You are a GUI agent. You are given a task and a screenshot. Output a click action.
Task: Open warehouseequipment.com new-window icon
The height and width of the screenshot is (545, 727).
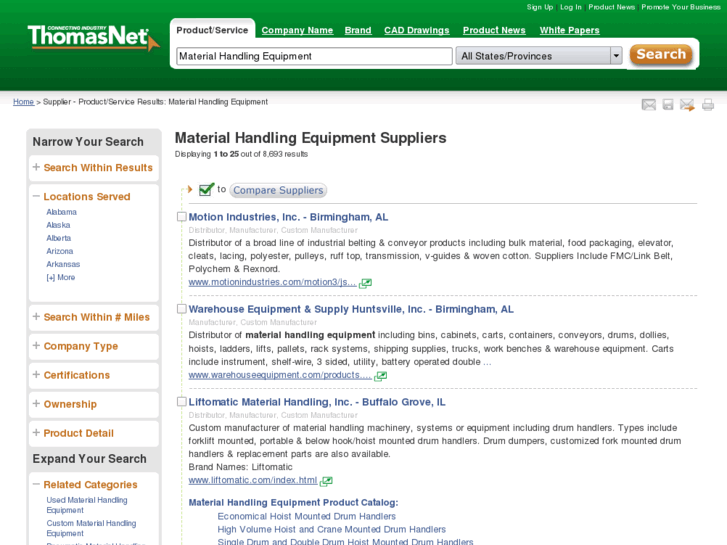click(x=382, y=376)
